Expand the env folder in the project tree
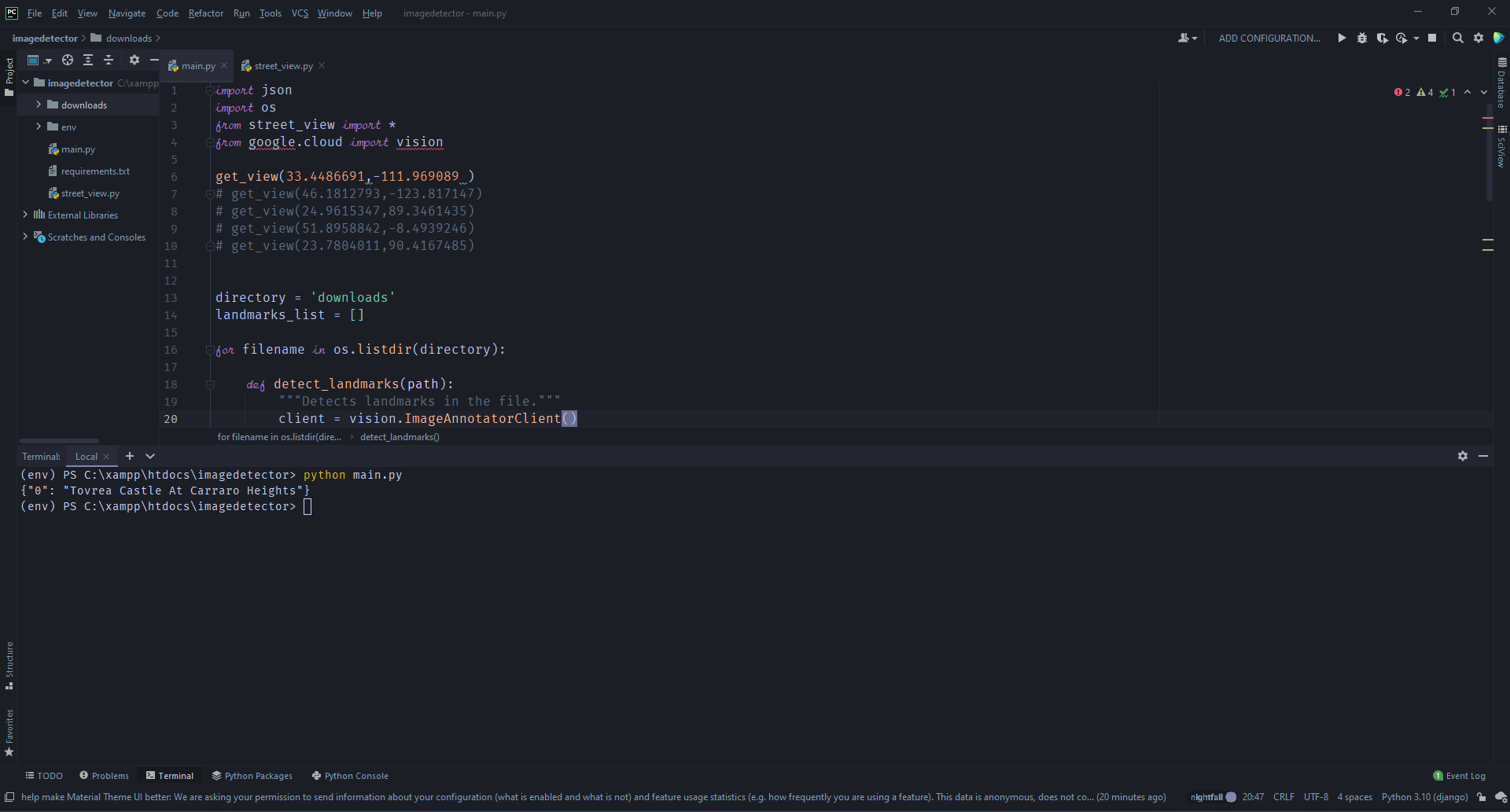The width and height of the screenshot is (1510, 812). click(38, 127)
